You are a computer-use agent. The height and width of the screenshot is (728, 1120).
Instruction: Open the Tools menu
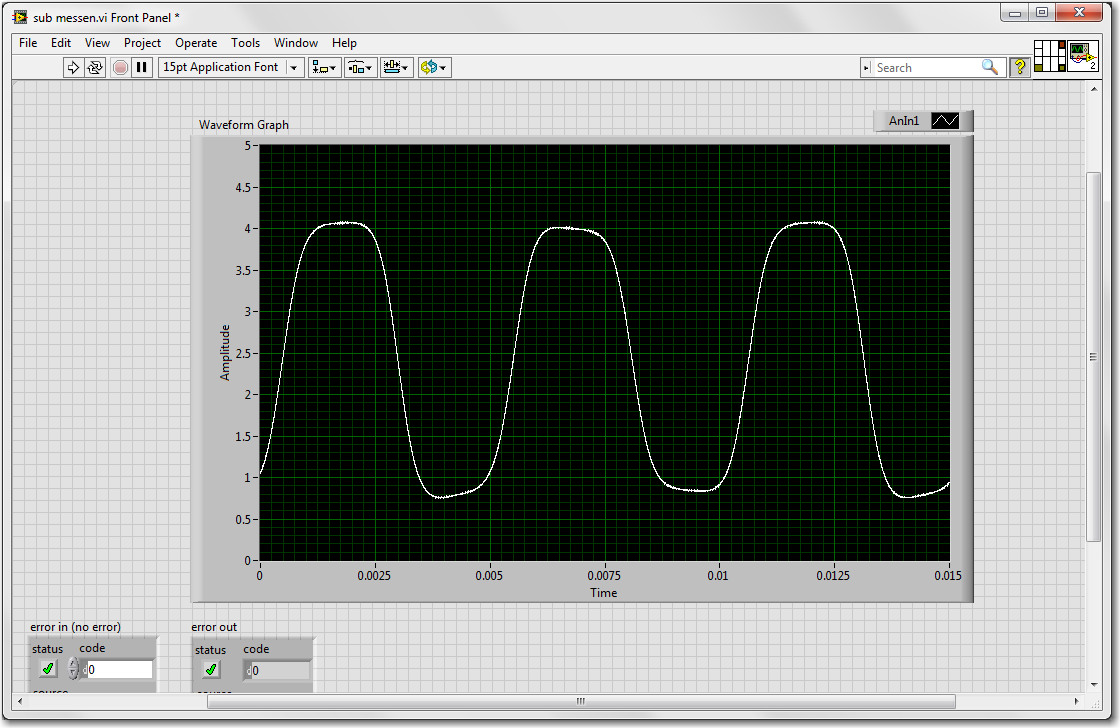[x=245, y=43]
